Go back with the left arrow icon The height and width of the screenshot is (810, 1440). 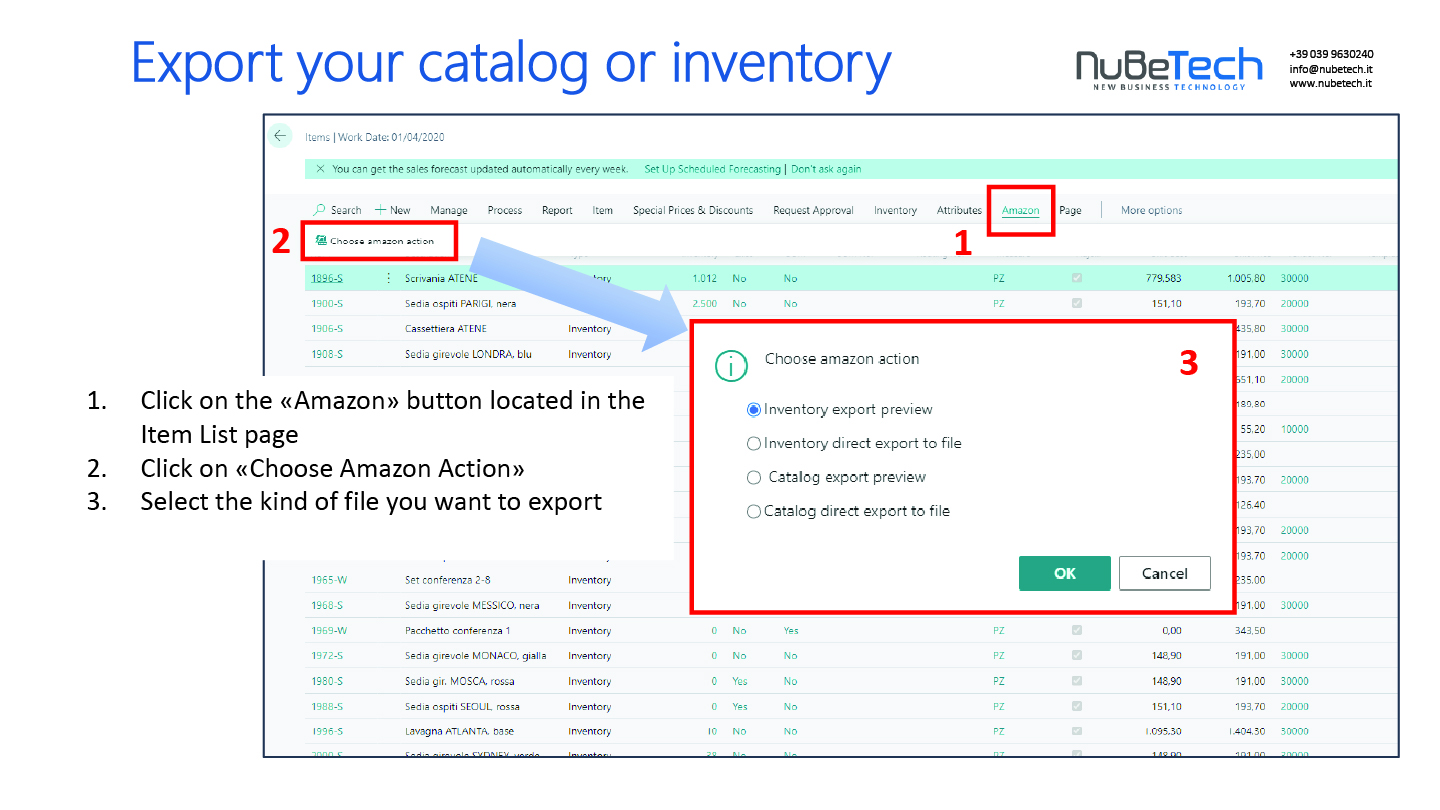[x=279, y=136]
